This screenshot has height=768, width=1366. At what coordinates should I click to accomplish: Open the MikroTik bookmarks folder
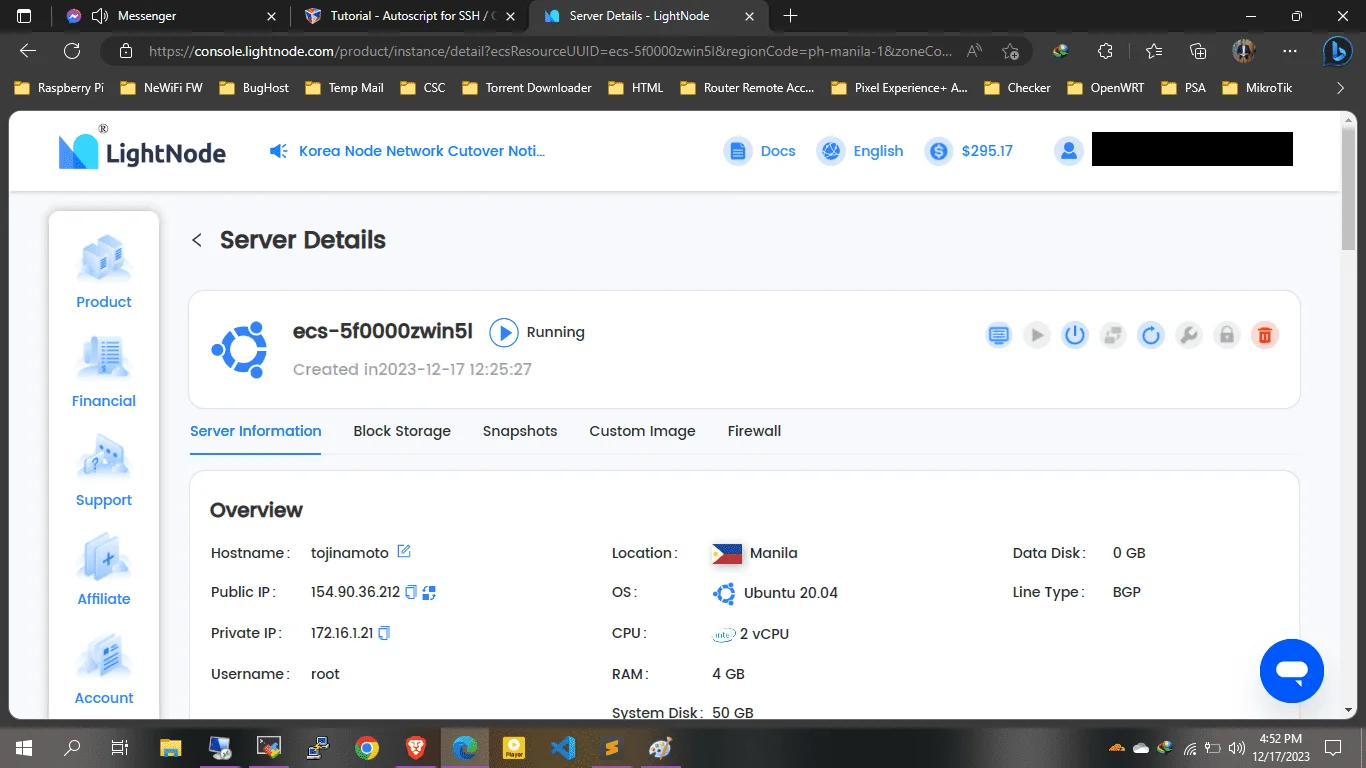[x=1255, y=88]
